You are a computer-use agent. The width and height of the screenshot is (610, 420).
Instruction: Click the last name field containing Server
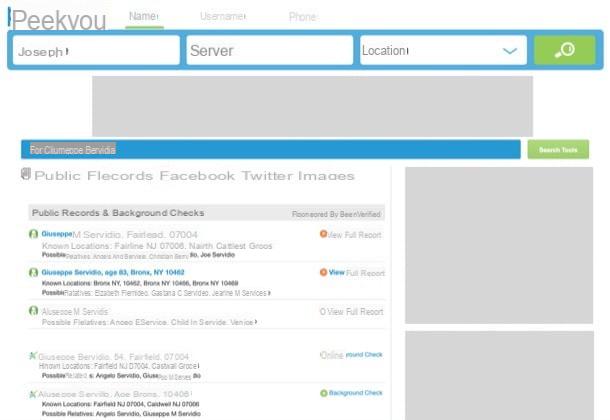click(x=270, y=51)
